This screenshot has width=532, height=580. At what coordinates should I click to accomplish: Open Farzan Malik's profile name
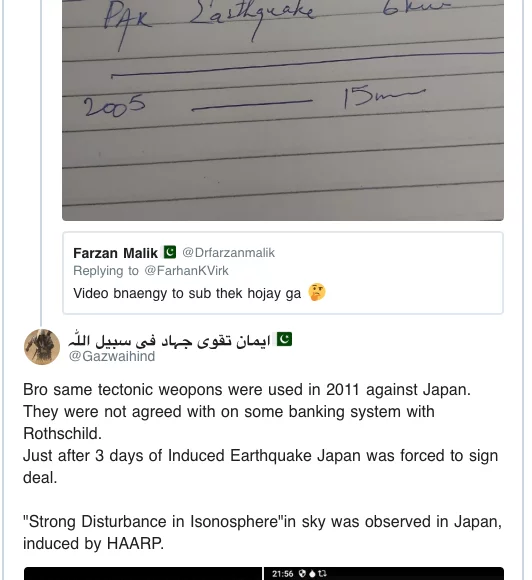click(115, 253)
